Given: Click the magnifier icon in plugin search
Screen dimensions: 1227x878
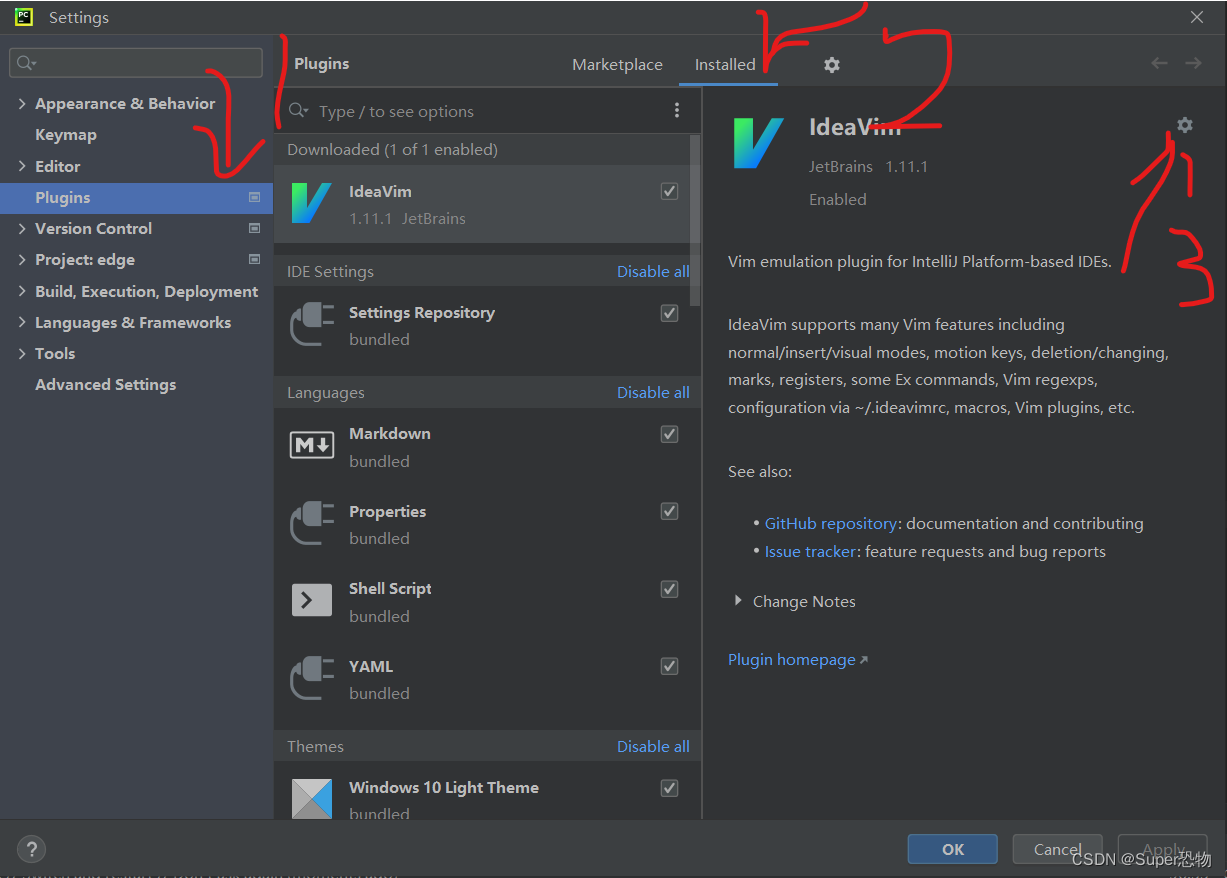Looking at the screenshot, I should [x=297, y=111].
